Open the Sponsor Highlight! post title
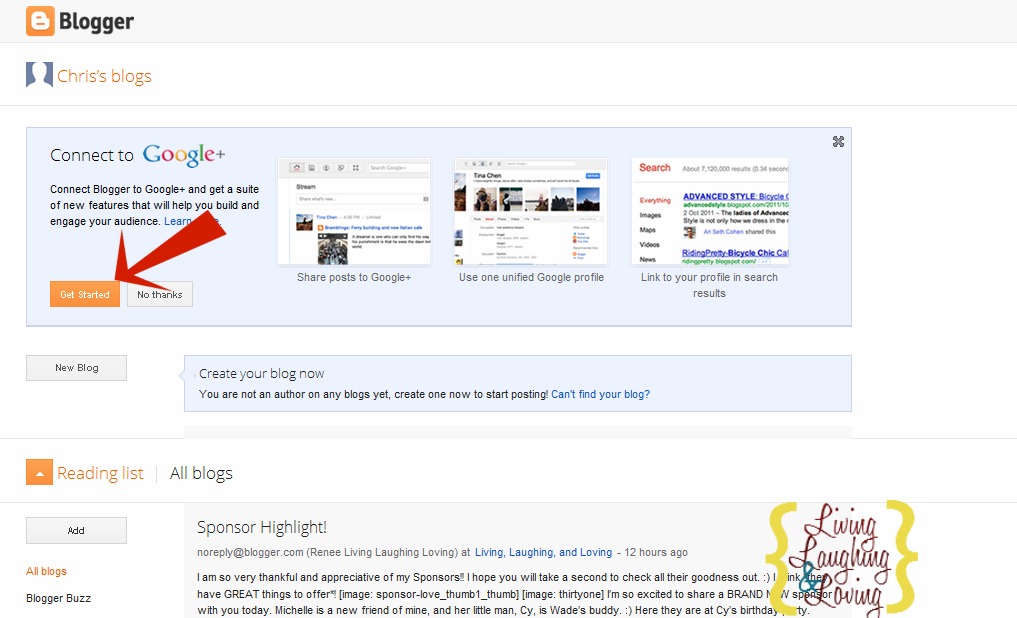Viewport: 1017px width, 618px height. click(x=262, y=527)
